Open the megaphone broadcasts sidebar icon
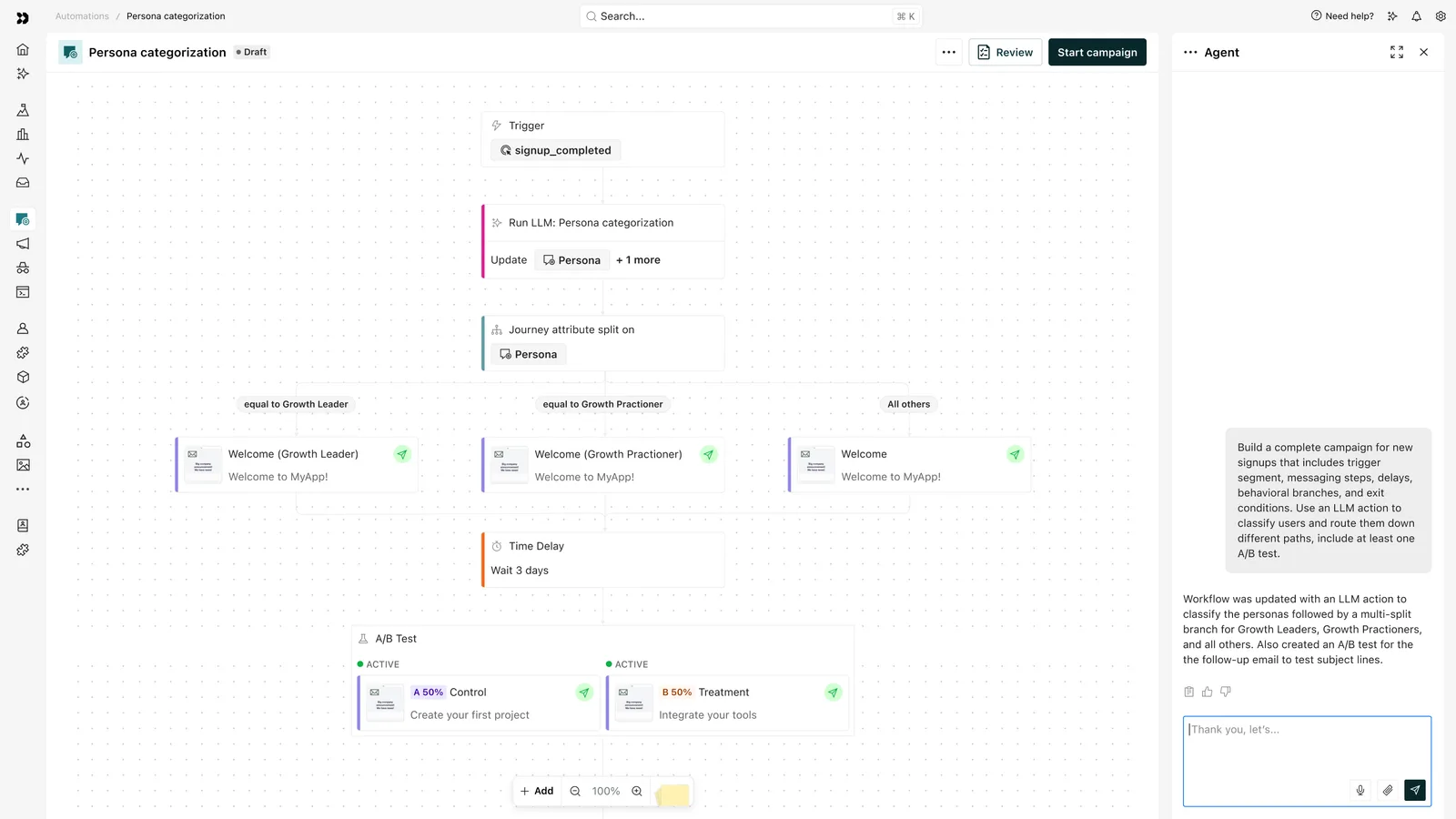The height and width of the screenshot is (819, 1456). pos(23,244)
